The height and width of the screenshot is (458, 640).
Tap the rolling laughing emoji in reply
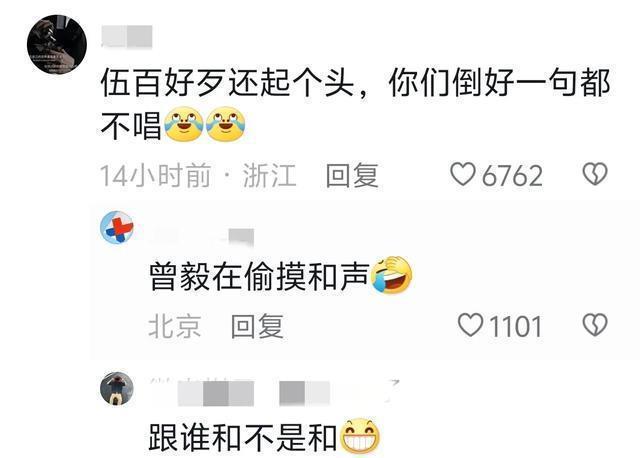pyautogui.click(x=391, y=275)
